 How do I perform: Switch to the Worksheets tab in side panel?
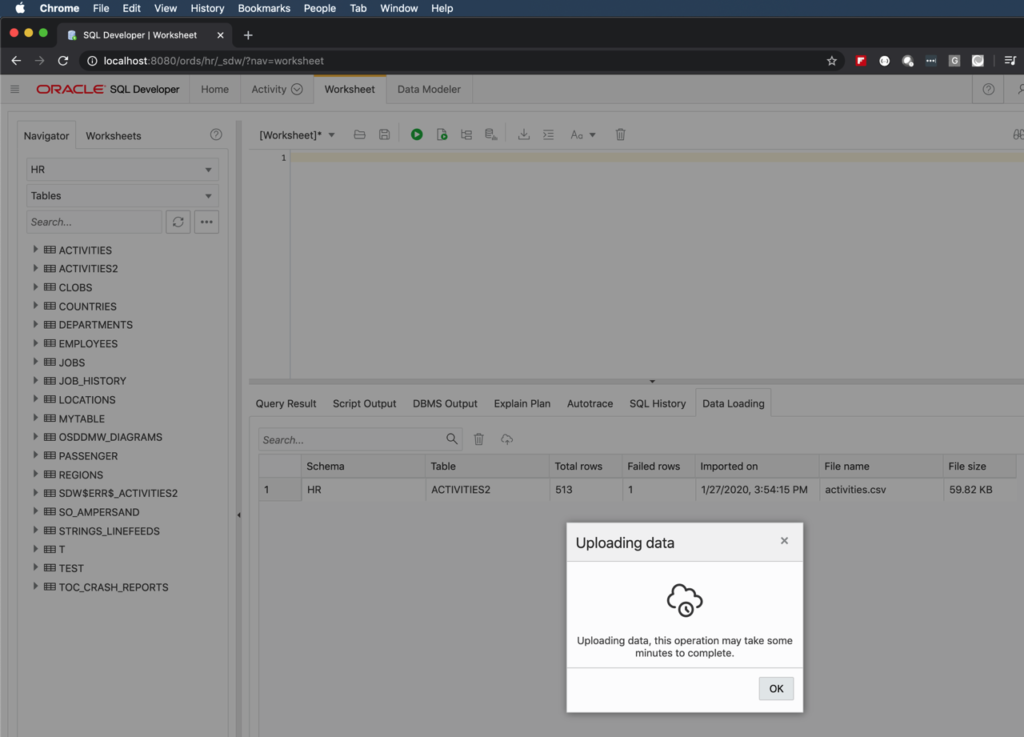(x=114, y=136)
